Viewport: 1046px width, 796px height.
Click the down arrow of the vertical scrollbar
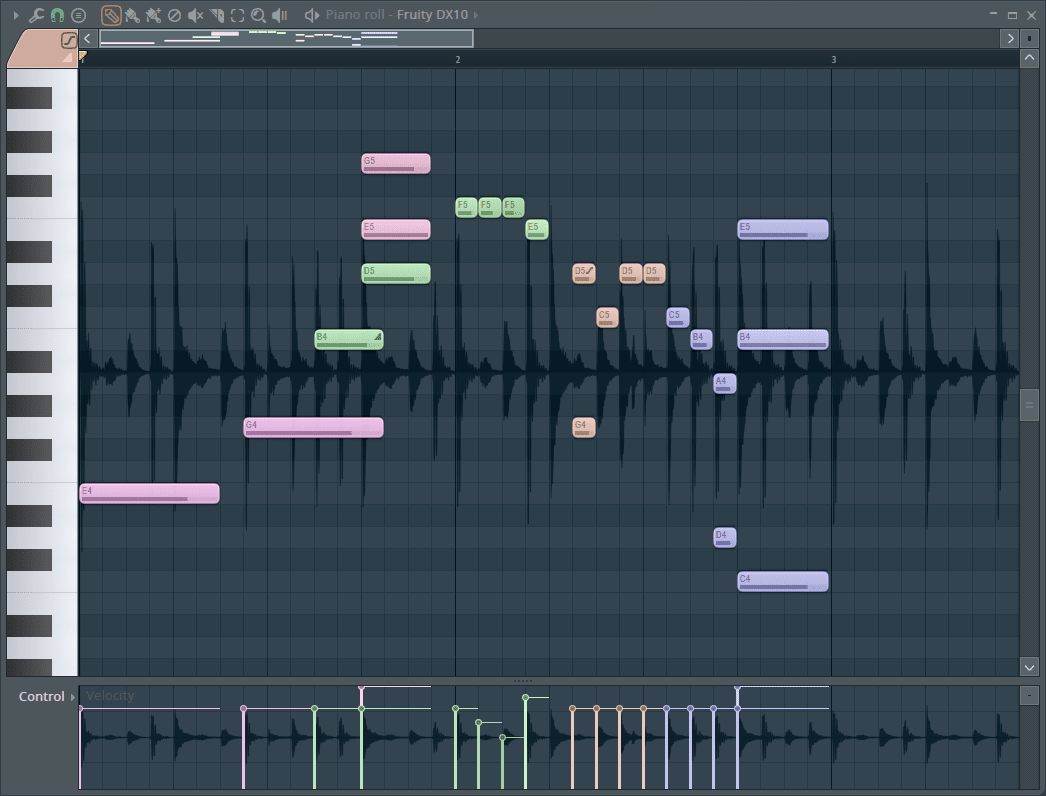[x=1029, y=667]
